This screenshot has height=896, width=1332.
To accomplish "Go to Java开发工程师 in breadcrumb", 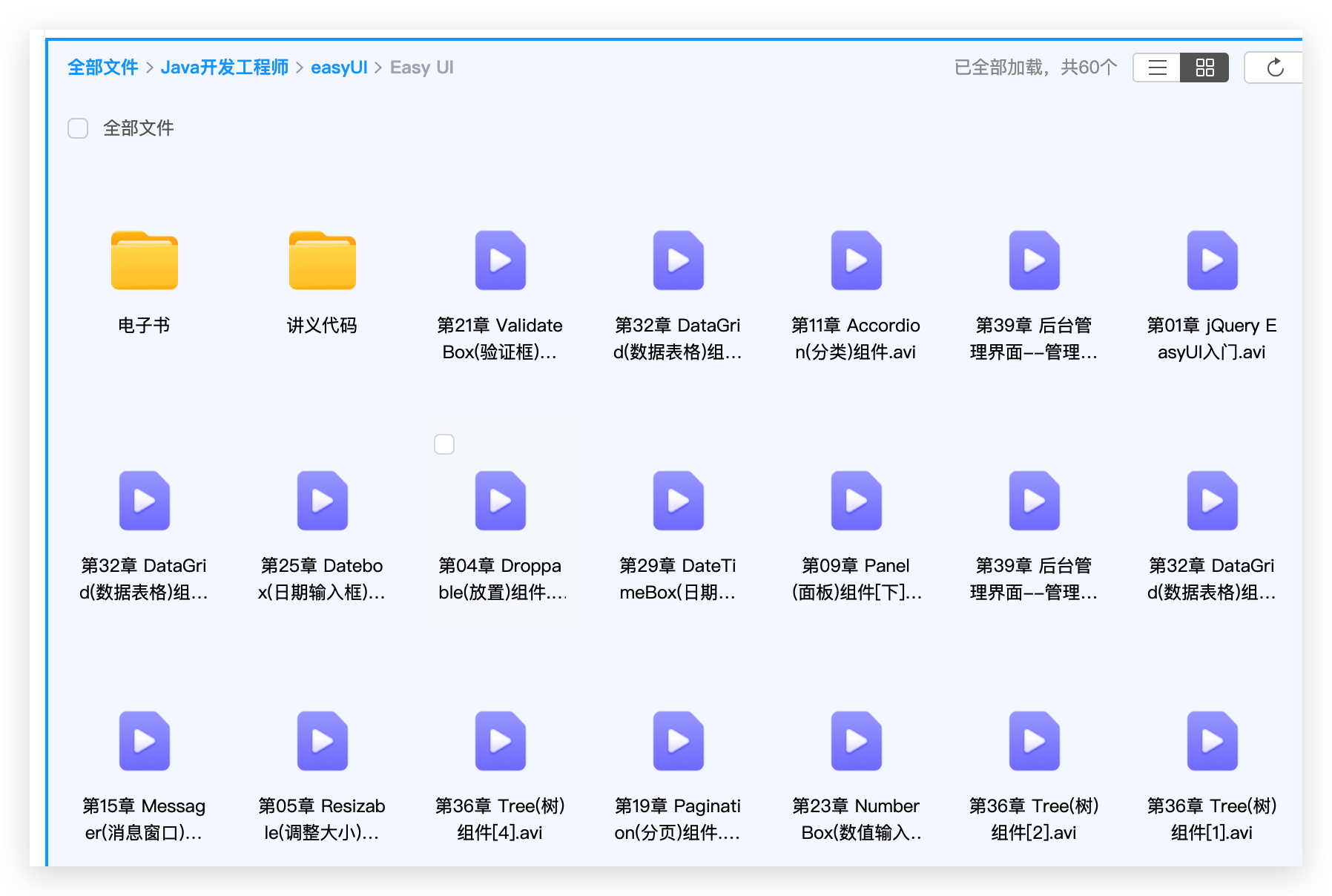I will [x=225, y=67].
